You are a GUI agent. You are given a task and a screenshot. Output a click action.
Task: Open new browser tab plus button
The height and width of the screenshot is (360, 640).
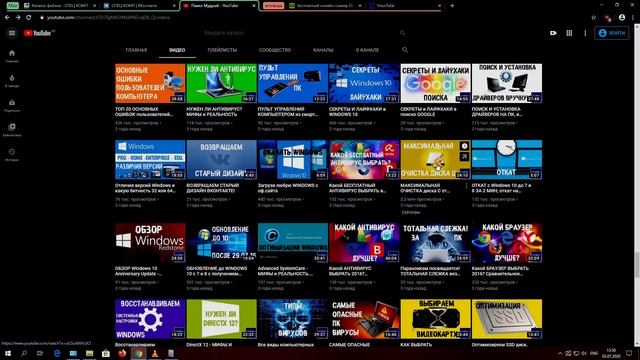452,6
